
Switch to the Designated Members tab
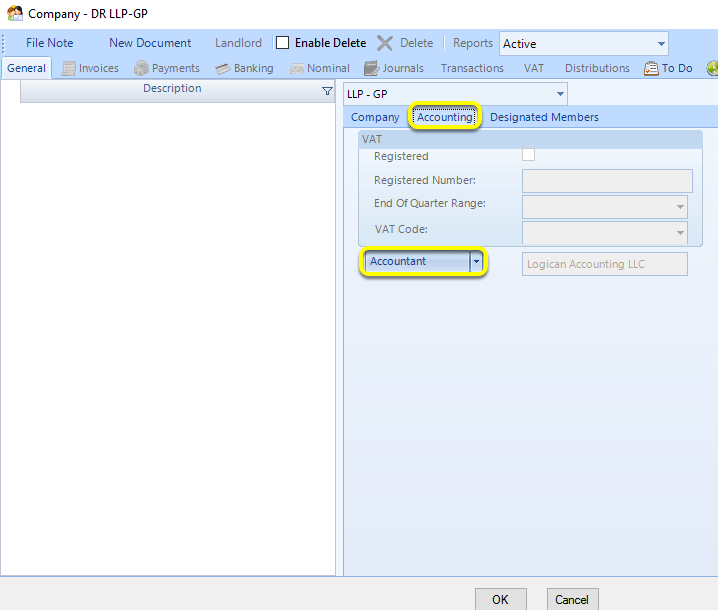point(544,117)
